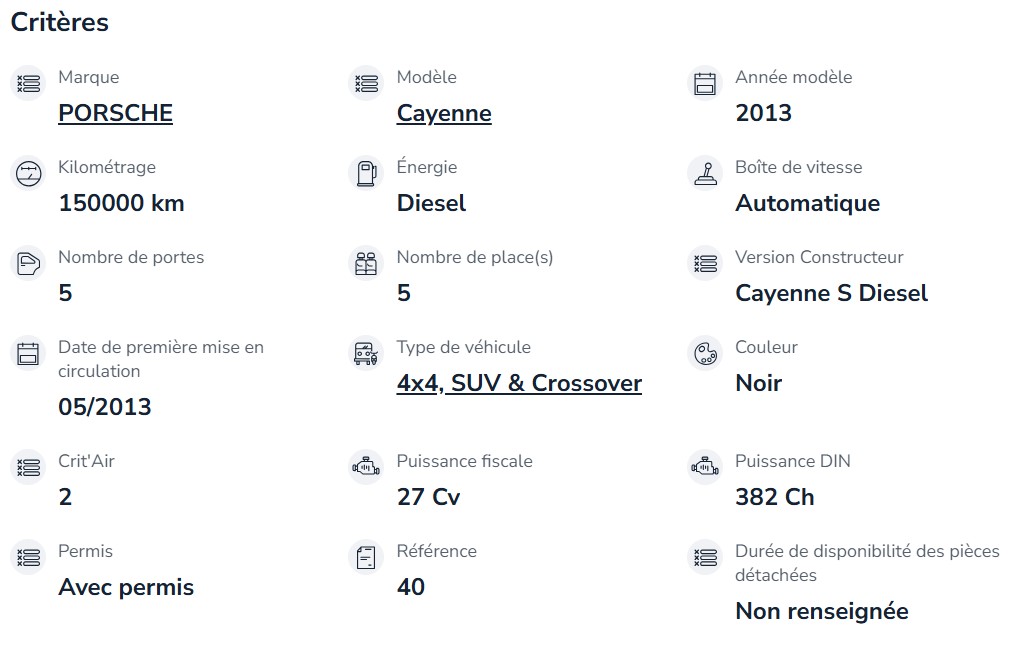Click the list icon beside Crit'Air
This screenshot has width=1015, height=646.
click(x=28, y=467)
